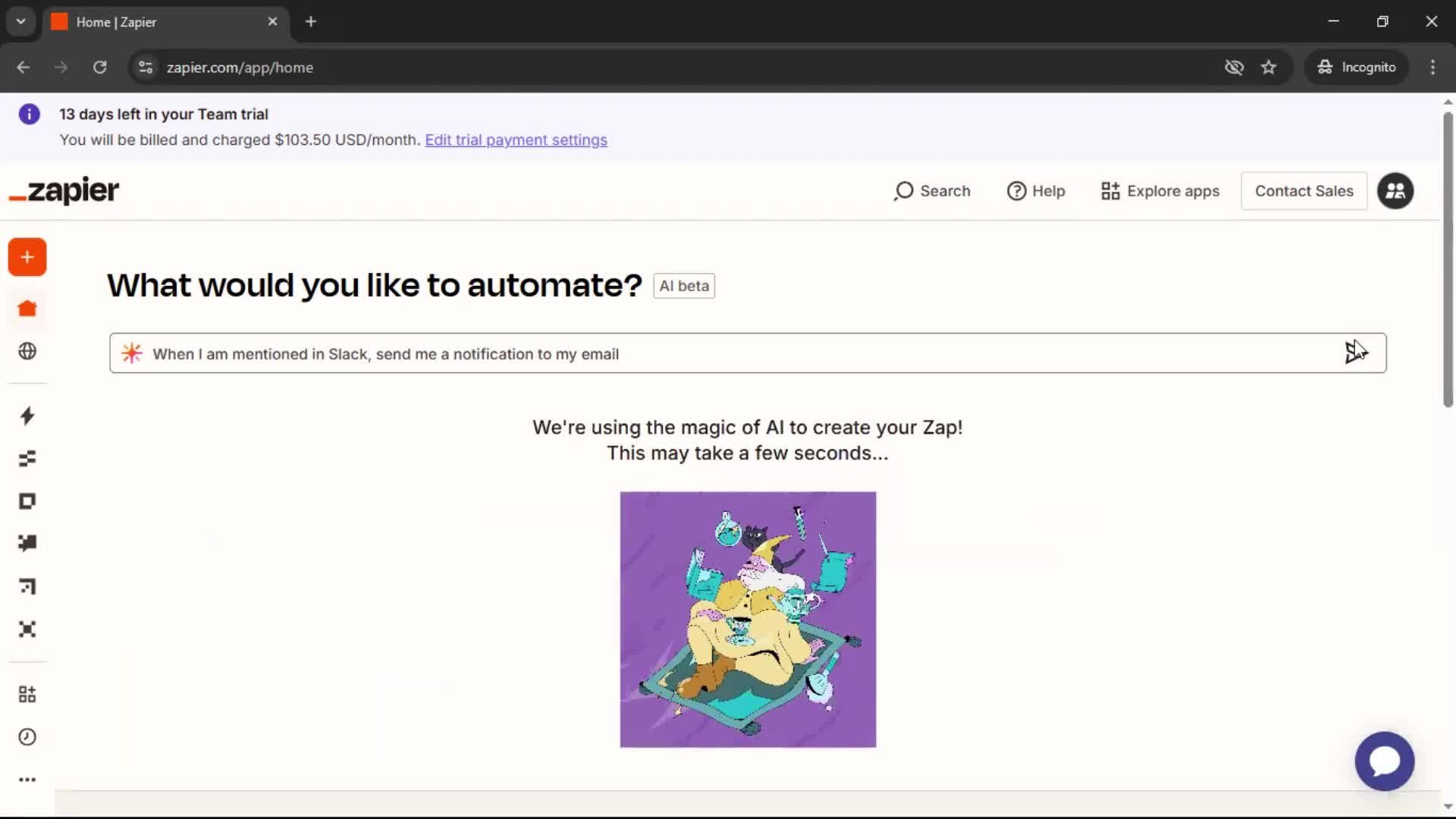Click the sidebar icon directly above the corner arrow
This screenshot has width=1456, height=819.
pos(27,543)
